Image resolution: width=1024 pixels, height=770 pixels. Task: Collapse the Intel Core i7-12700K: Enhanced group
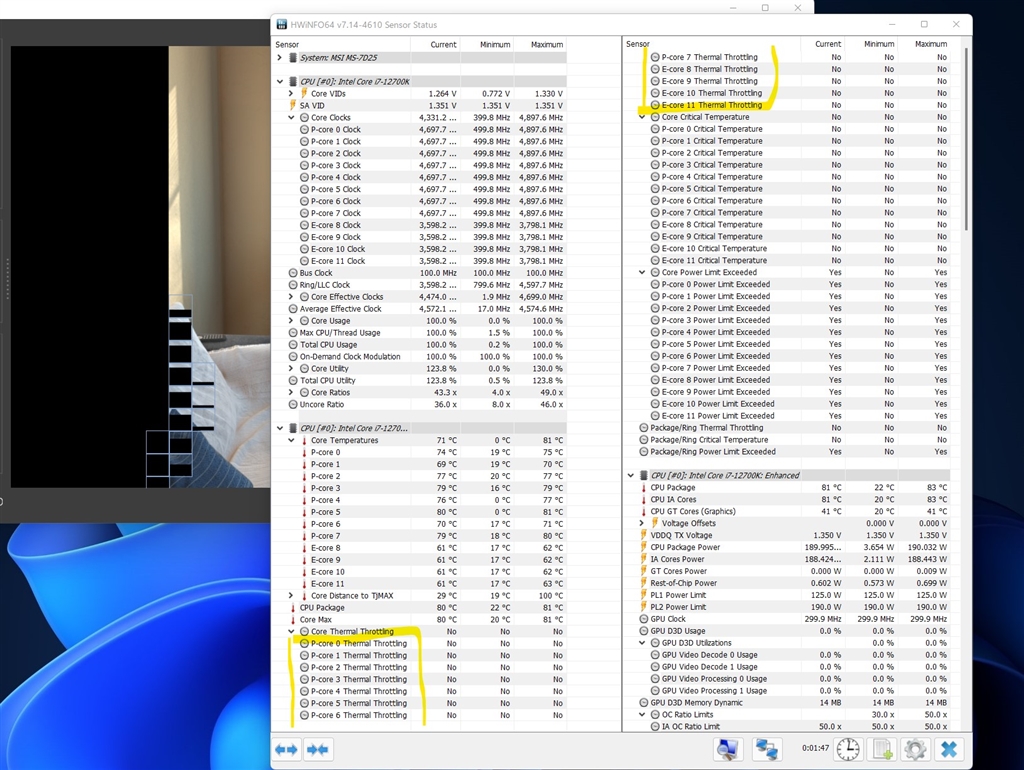pos(630,475)
